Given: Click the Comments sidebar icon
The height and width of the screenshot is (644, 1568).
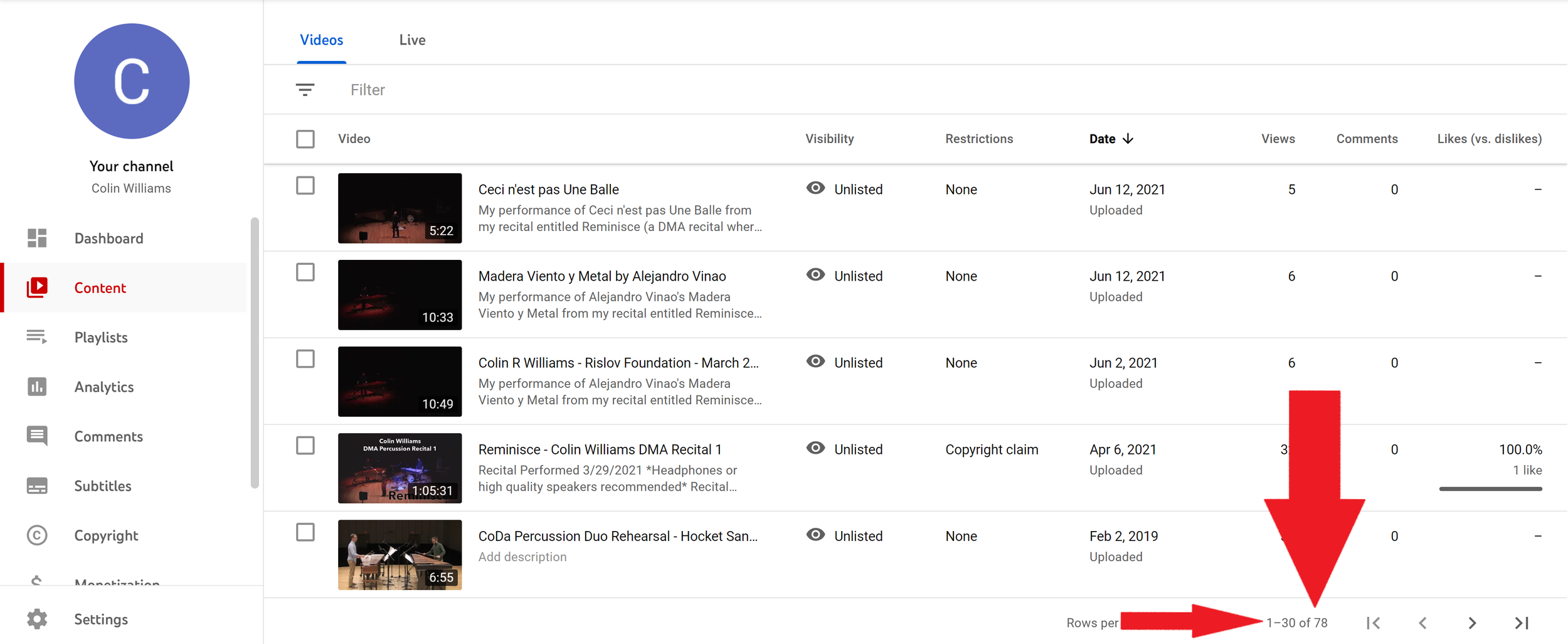Looking at the screenshot, I should point(37,436).
